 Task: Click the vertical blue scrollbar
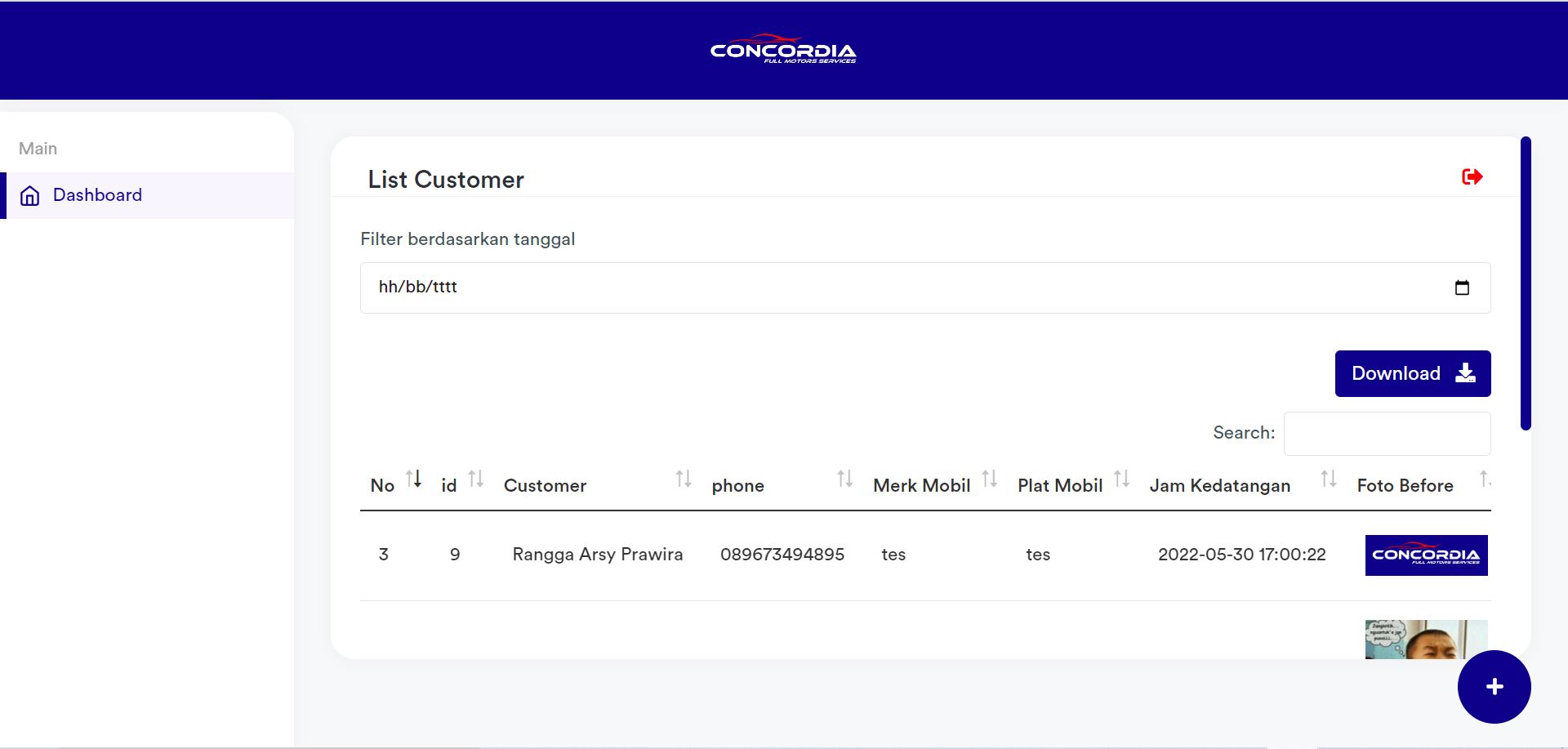pyautogui.click(x=1525, y=283)
